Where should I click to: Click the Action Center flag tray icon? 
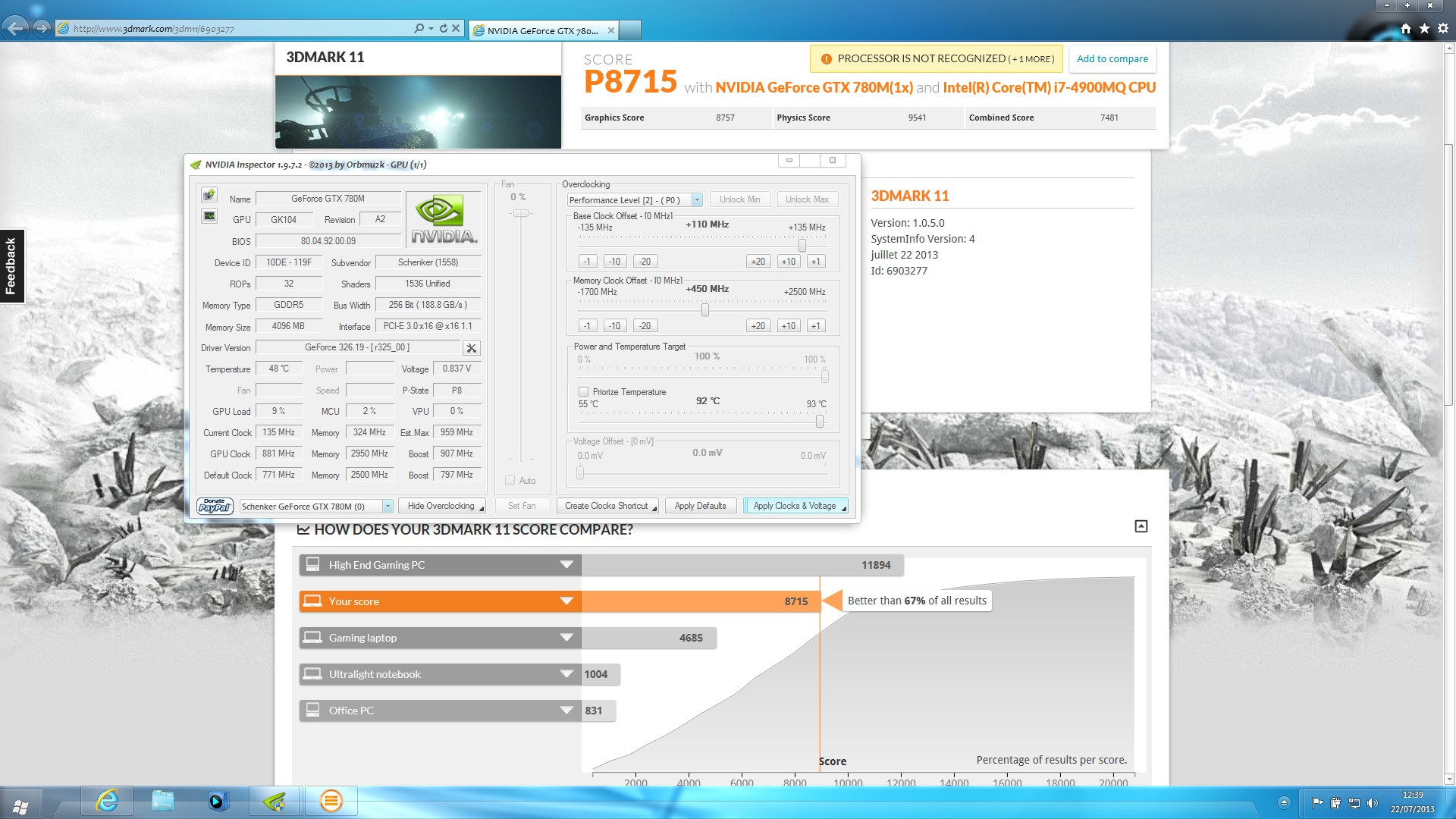click(1317, 803)
